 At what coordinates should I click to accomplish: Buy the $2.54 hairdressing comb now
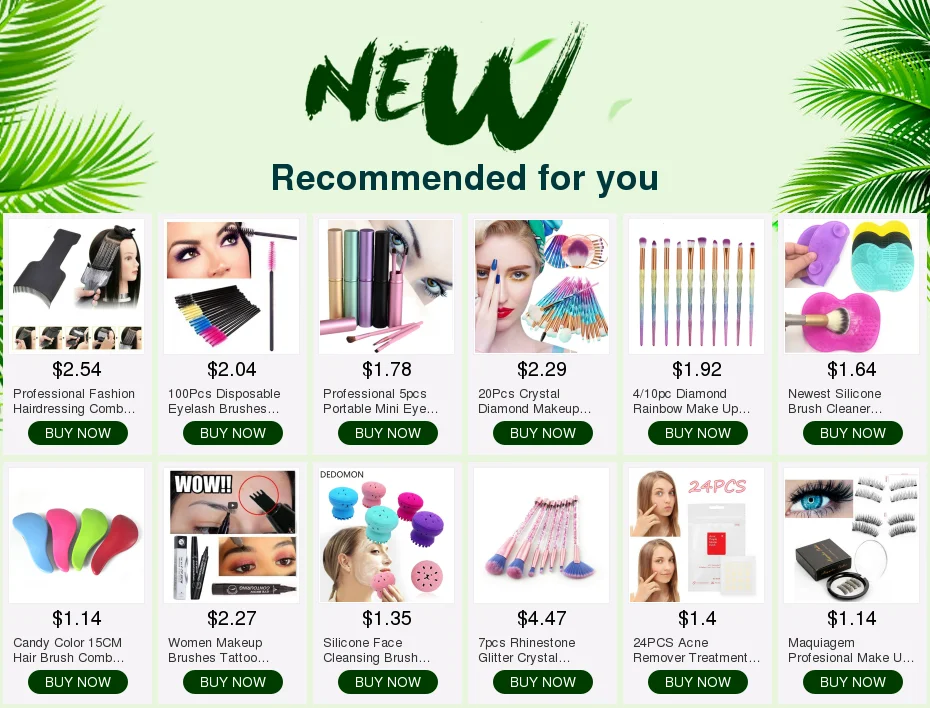[78, 433]
